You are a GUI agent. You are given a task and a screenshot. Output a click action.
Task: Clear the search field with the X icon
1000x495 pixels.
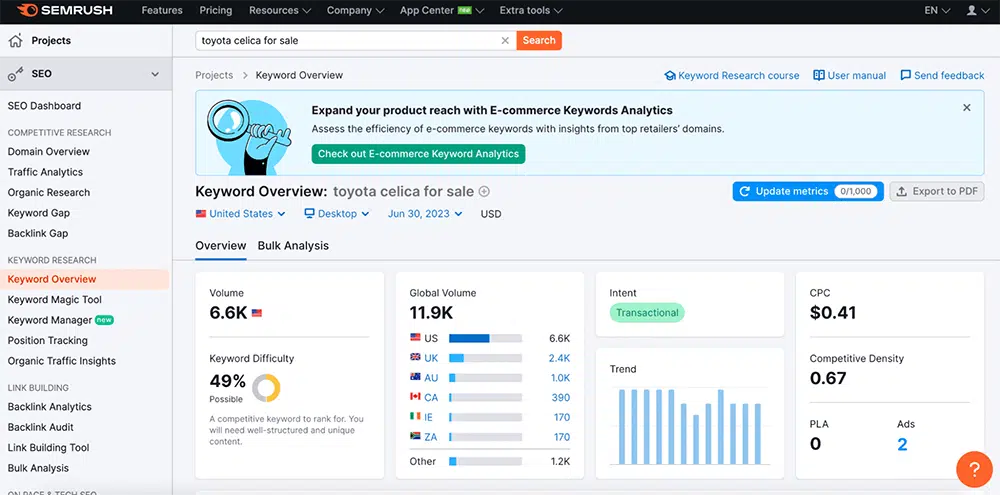click(505, 40)
